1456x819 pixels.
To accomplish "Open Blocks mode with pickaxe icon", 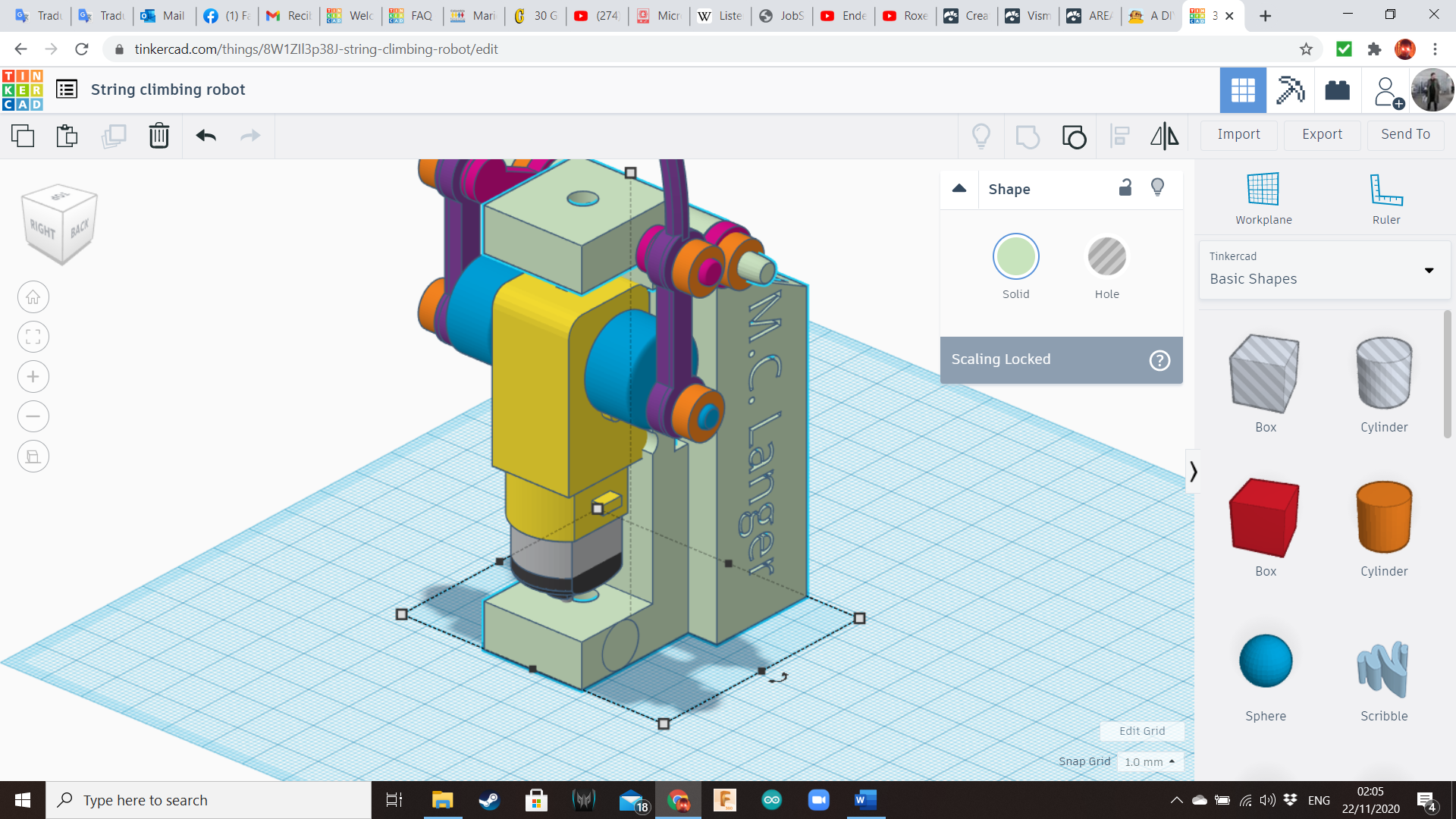I will pyautogui.click(x=1289, y=90).
